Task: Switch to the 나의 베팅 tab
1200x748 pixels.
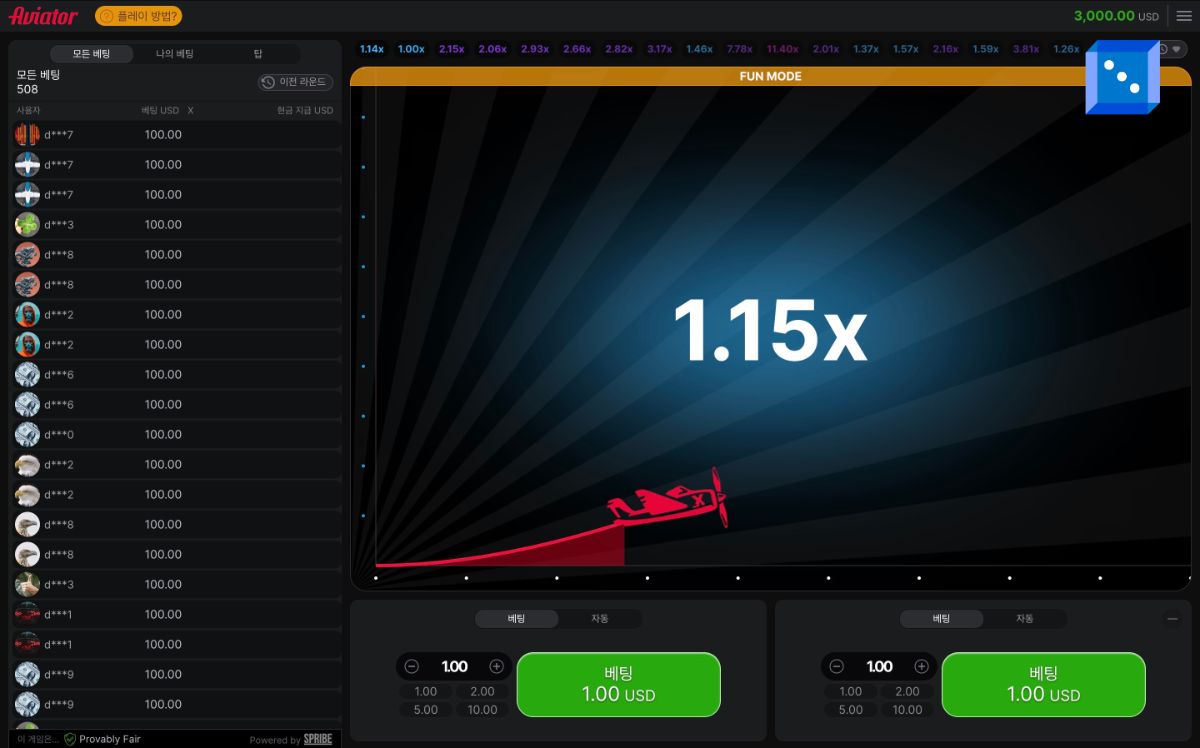Action: click(175, 54)
